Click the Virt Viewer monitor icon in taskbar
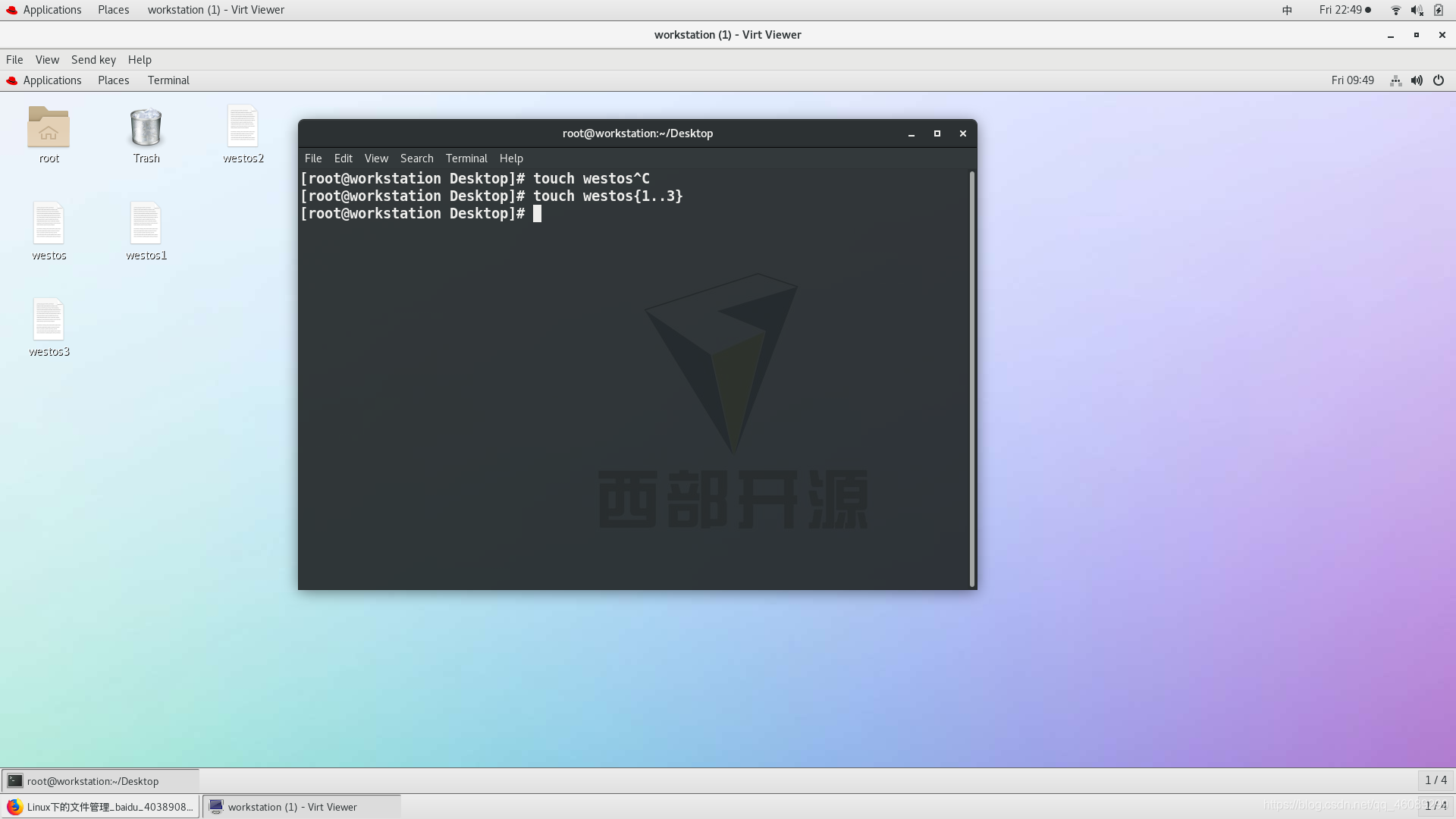 tap(216, 807)
